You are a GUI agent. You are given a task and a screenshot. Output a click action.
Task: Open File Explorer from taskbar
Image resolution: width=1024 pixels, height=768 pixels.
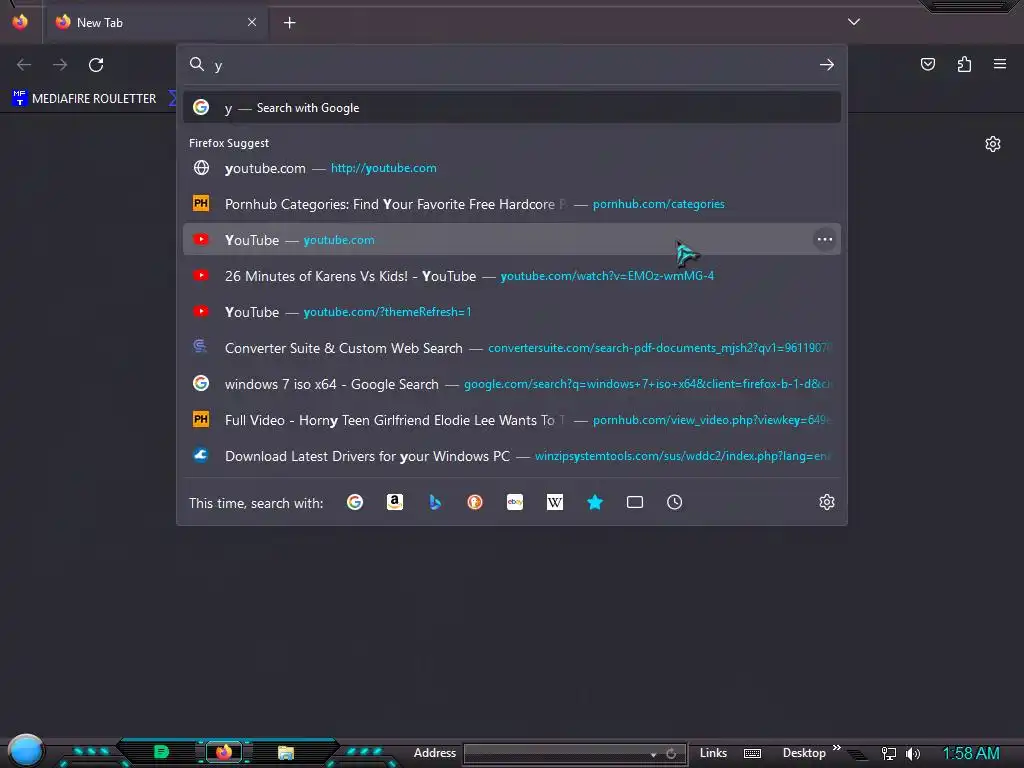[286, 752]
